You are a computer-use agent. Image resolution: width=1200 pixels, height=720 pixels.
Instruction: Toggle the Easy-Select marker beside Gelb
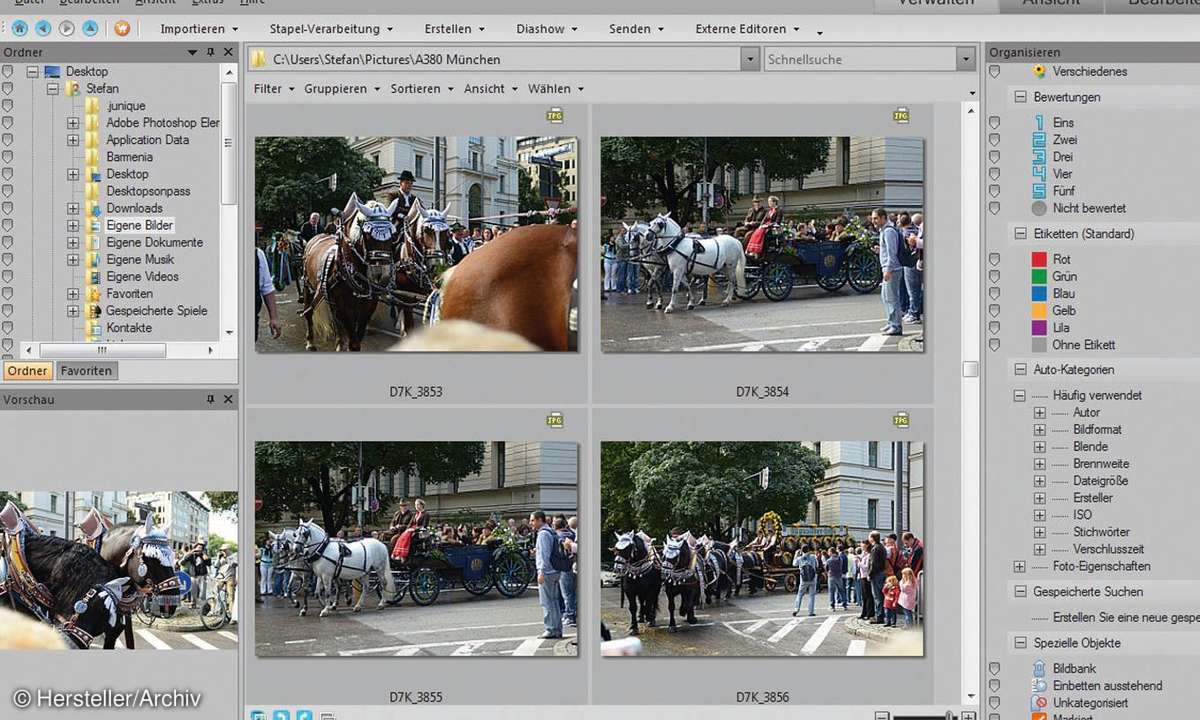click(x=994, y=311)
